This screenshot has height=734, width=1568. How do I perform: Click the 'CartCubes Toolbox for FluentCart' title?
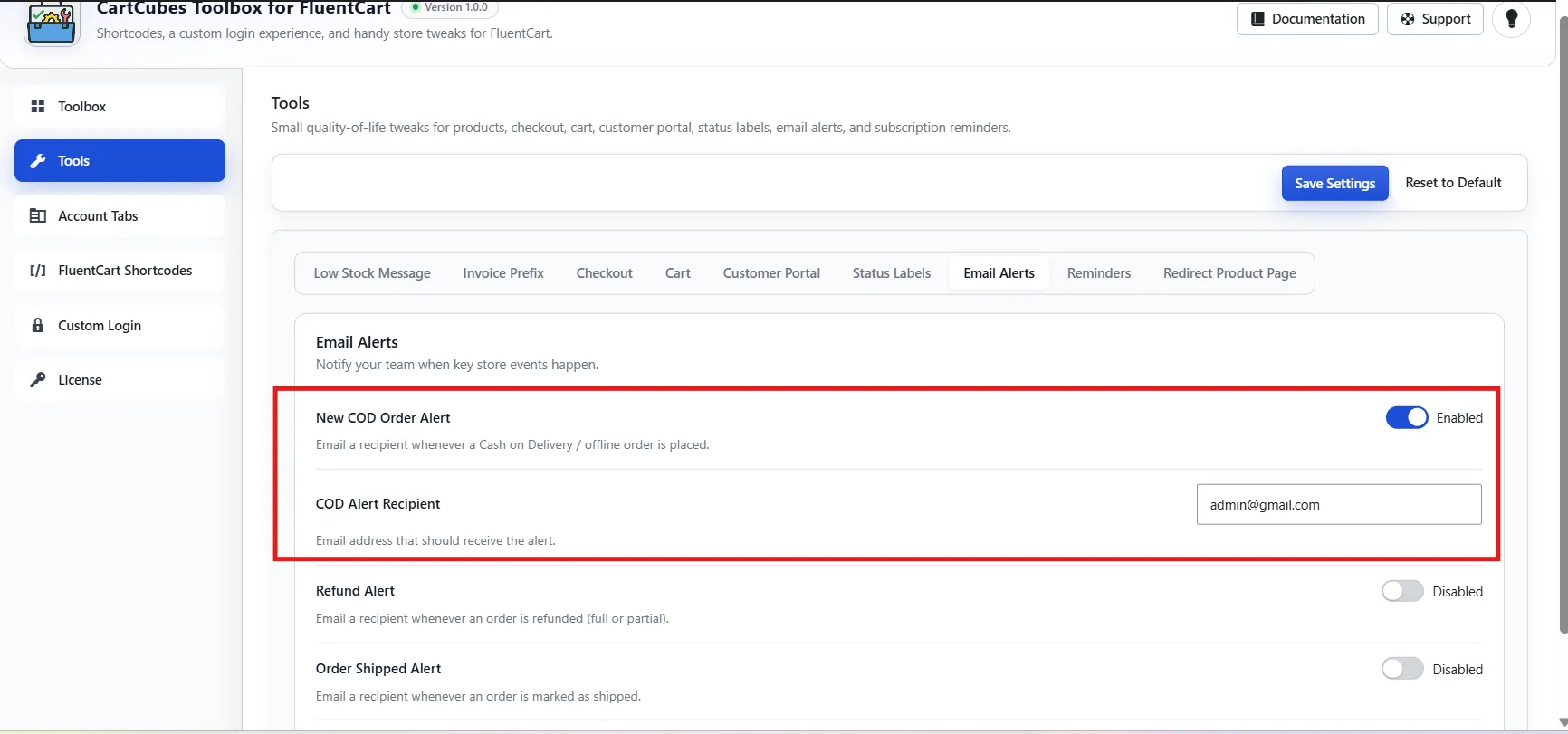[x=244, y=8]
